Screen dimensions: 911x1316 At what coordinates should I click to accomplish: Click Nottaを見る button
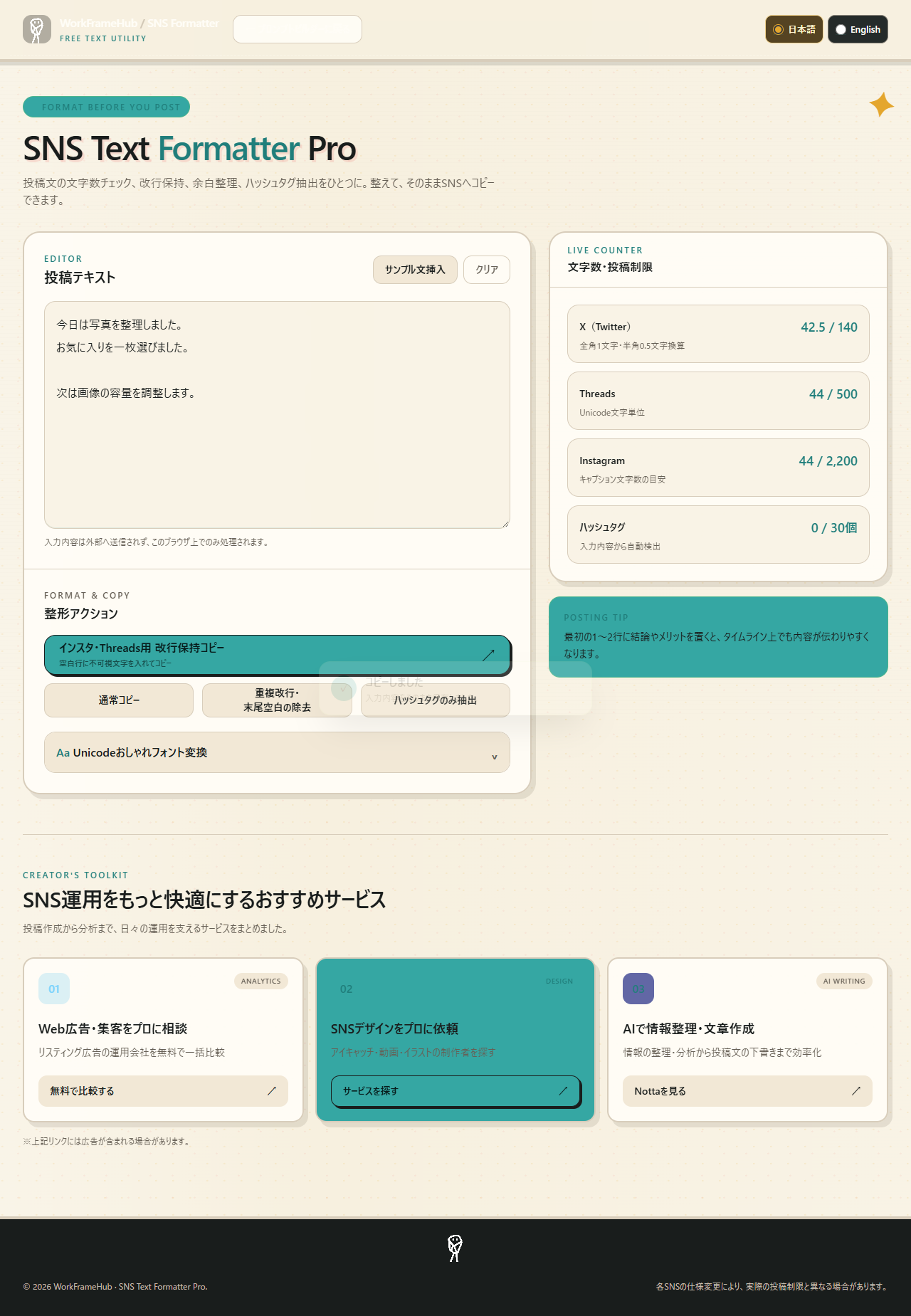coord(747,1091)
